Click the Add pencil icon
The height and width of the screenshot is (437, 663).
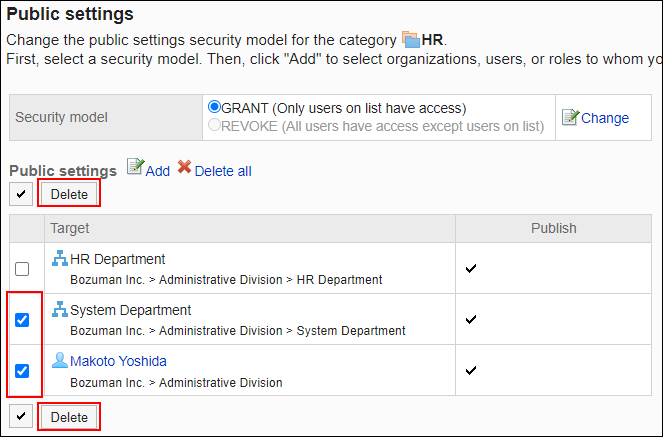point(135,167)
